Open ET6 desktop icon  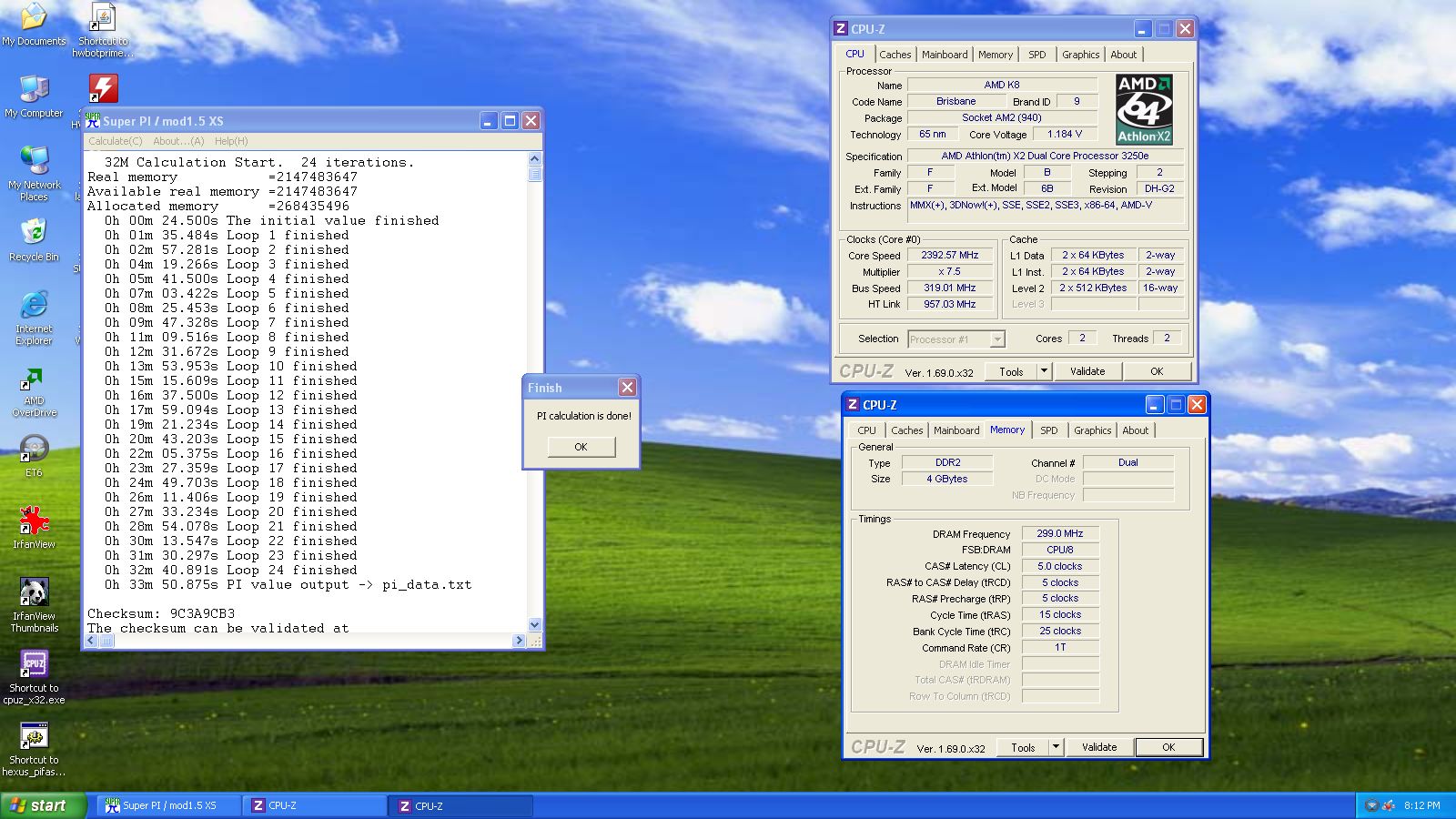tap(34, 455)
